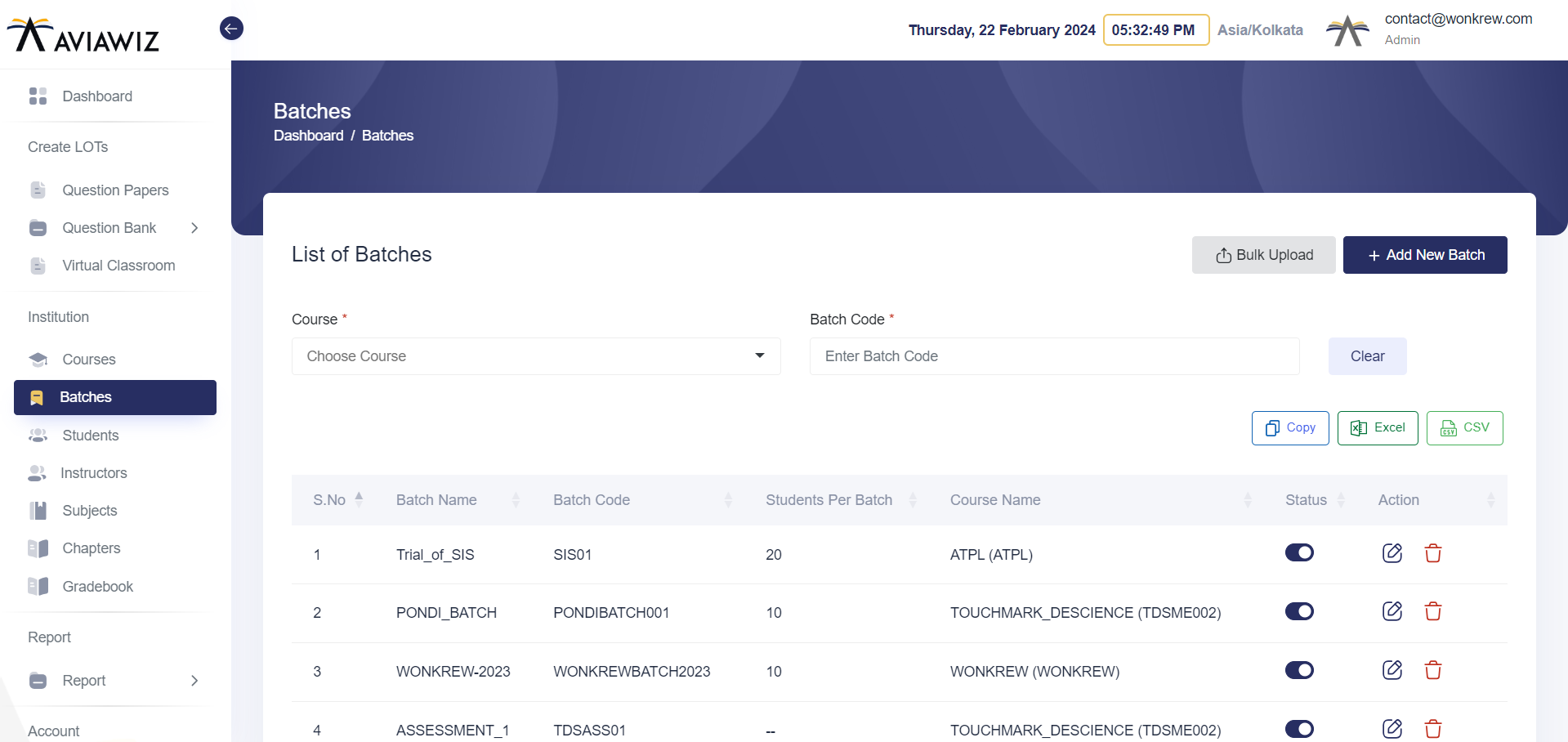This screenshot has width=1568, height=742.
Task: Open the Choose Course dropdown
Action: 536,356
